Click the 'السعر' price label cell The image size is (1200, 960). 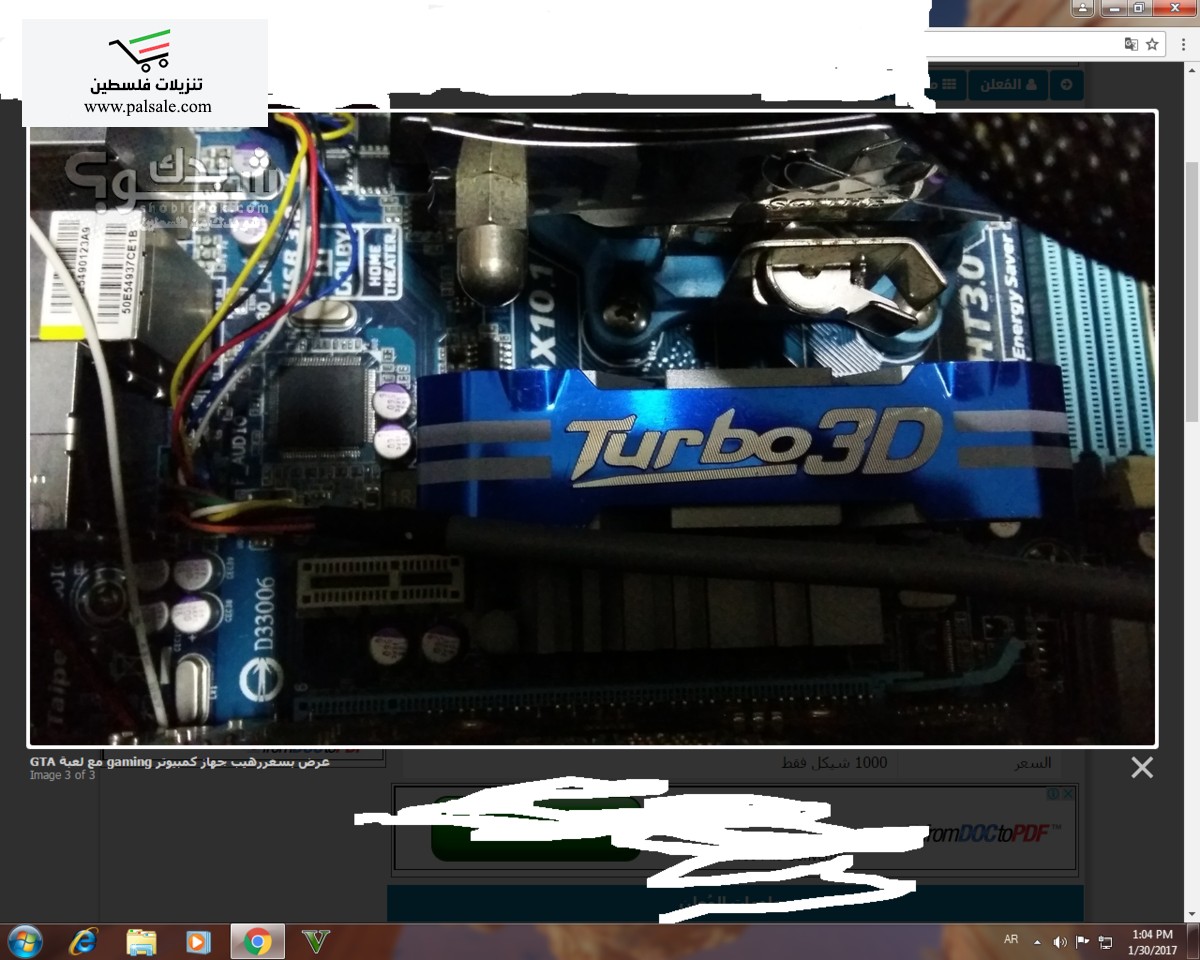[1033, 763]
